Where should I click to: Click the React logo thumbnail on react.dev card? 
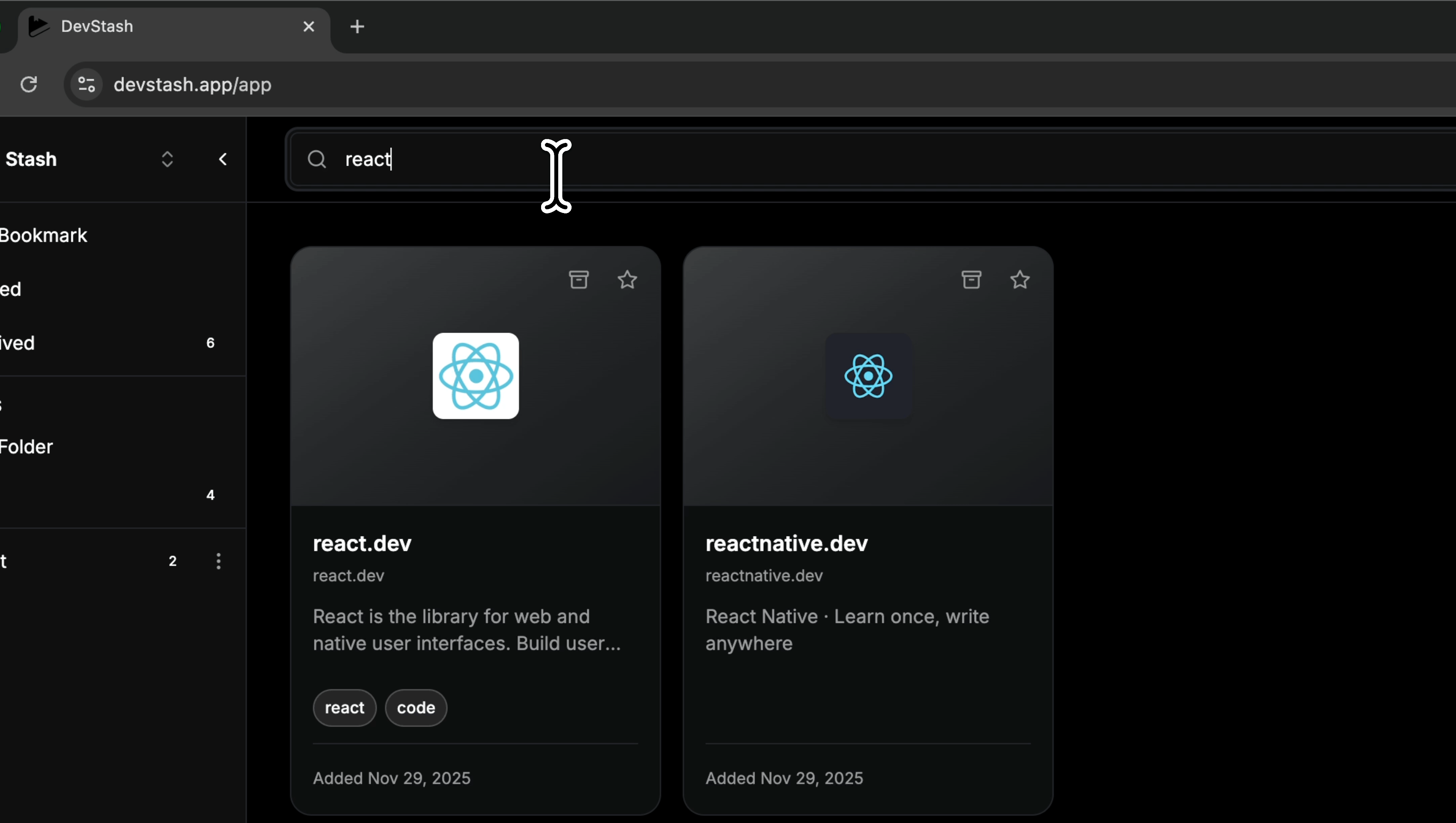tap(475, 376)
